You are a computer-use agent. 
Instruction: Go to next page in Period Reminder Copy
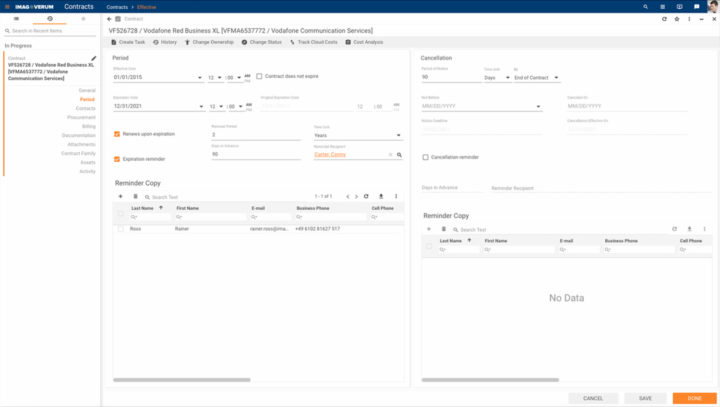click(356, 197)
